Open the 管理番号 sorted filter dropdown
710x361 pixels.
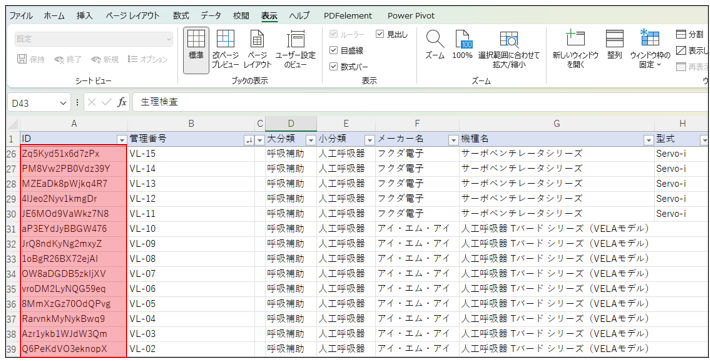click(249, 140)
